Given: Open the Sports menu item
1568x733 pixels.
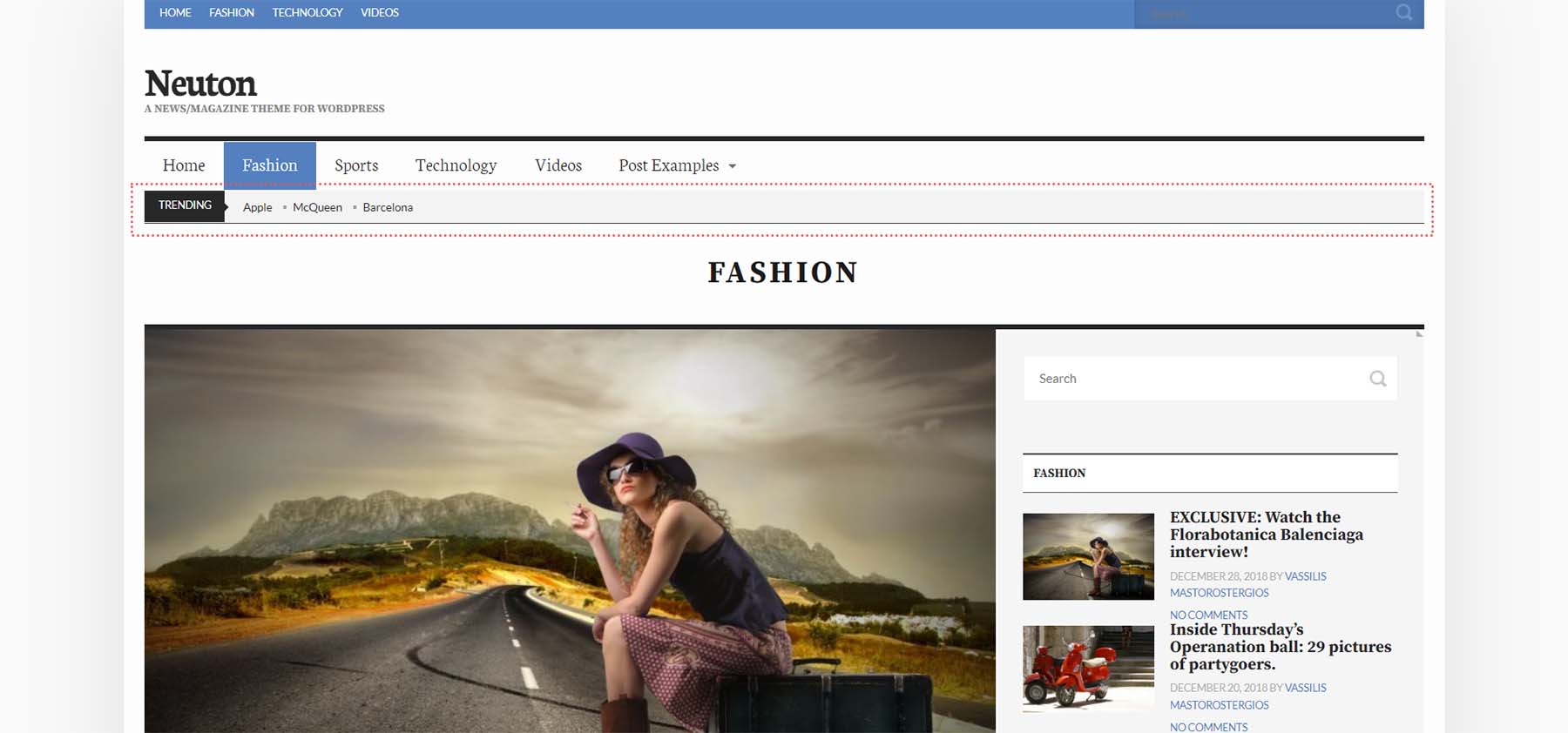Looking at the screenshot, I should (356, 165).
